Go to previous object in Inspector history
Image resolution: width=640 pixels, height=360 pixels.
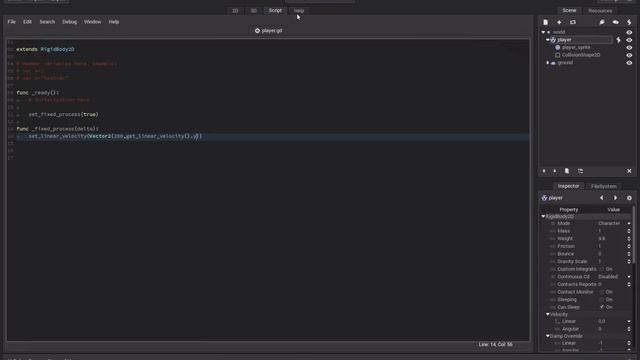tap(601, 198)
